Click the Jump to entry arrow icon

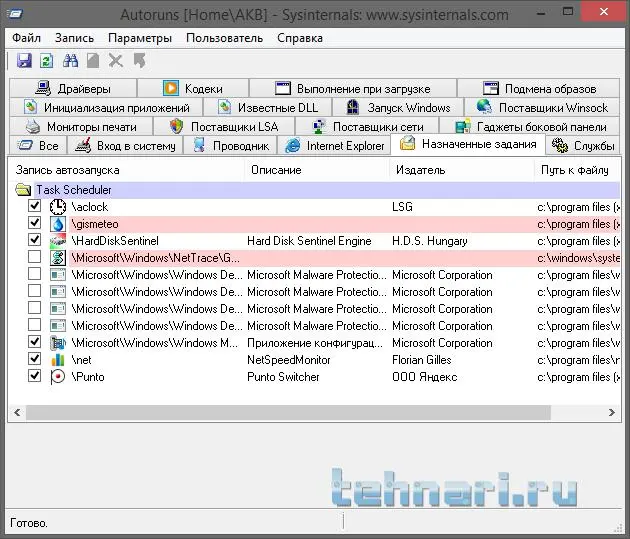pyautogui.click(x=139, y=61)
